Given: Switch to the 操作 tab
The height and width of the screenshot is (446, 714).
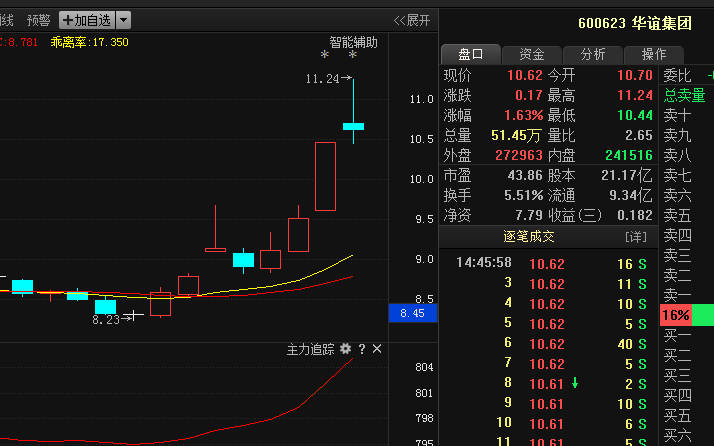Looking at the screenshot, I should coord(654,55).
